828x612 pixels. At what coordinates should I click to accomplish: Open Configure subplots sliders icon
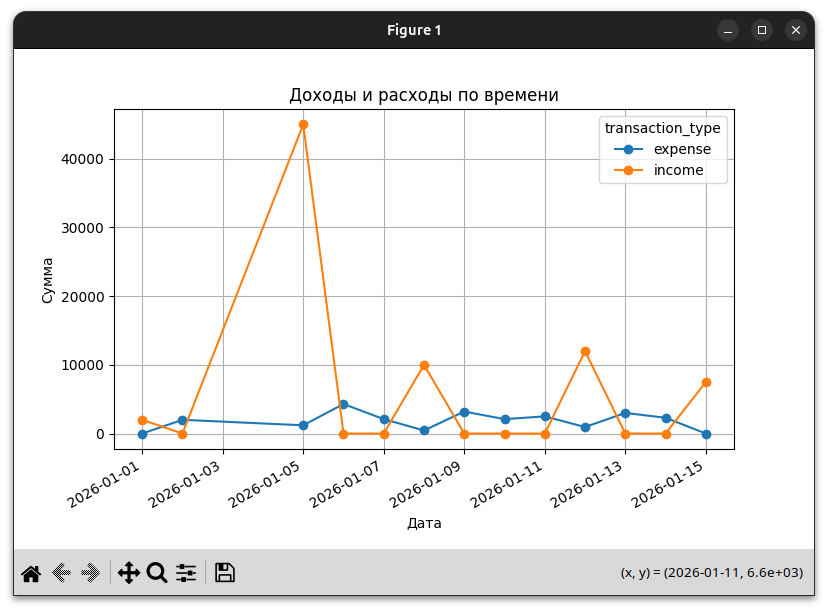(186, 573)
